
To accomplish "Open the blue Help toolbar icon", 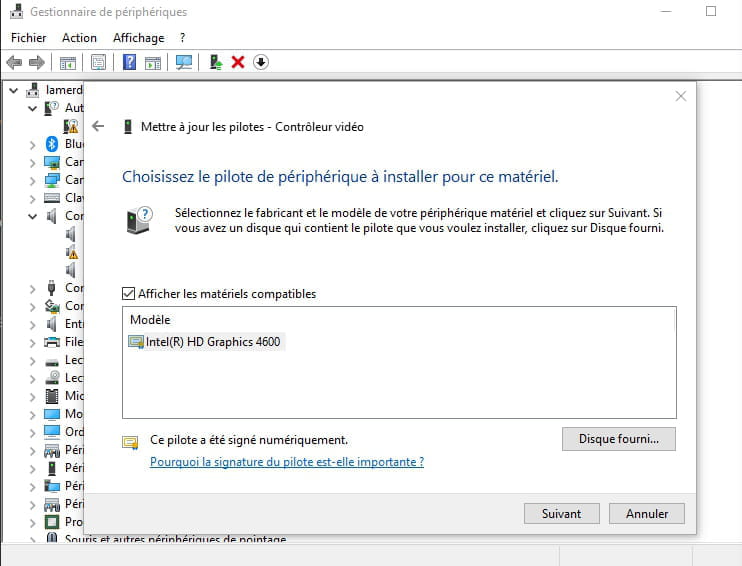I will (x=129, y=62).
